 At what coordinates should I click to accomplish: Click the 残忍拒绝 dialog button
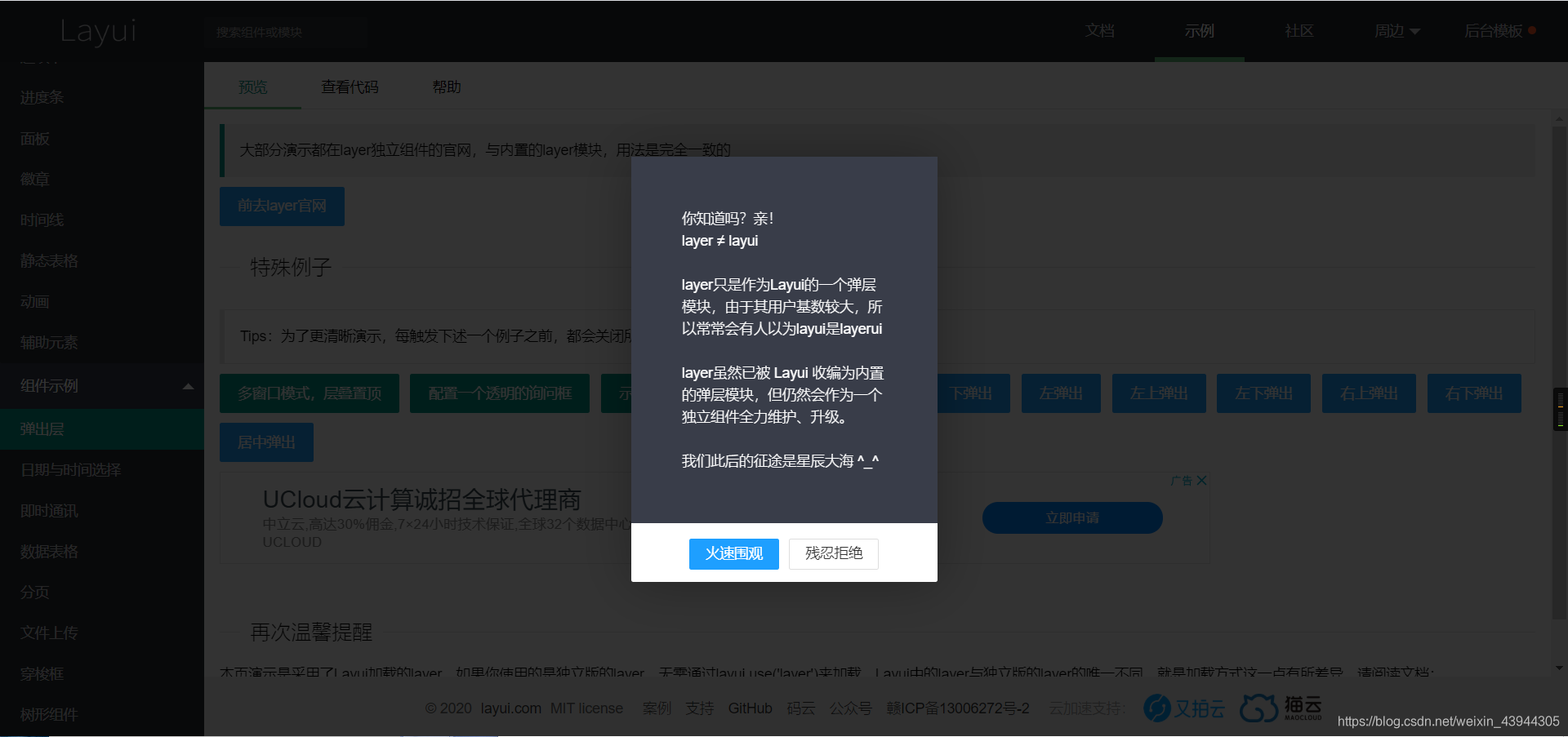tap(833, 553)
